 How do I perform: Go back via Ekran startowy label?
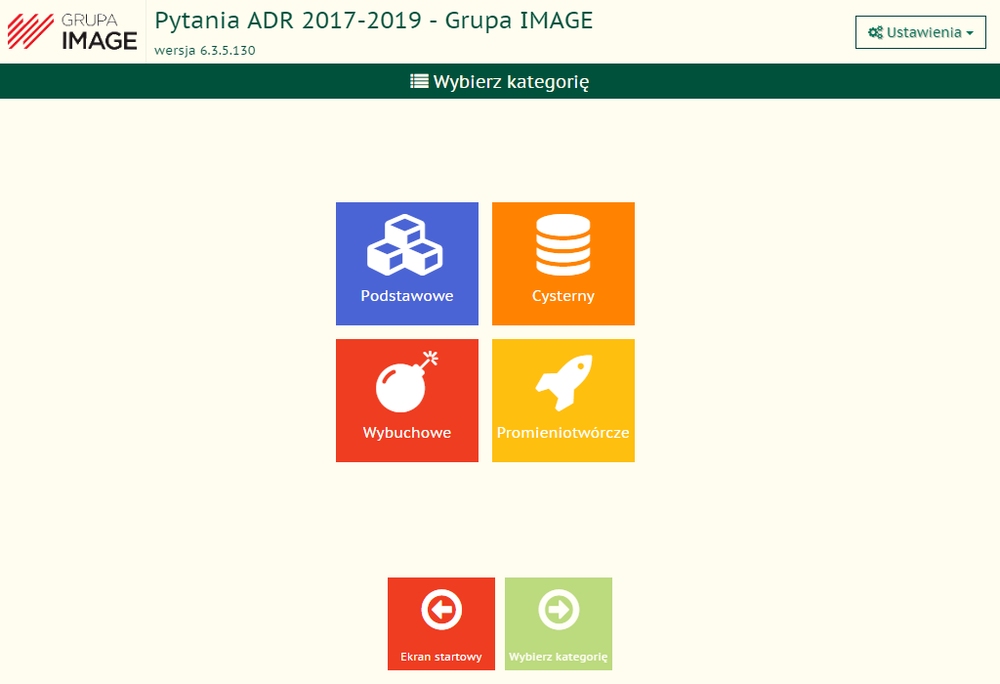[441, 657]
